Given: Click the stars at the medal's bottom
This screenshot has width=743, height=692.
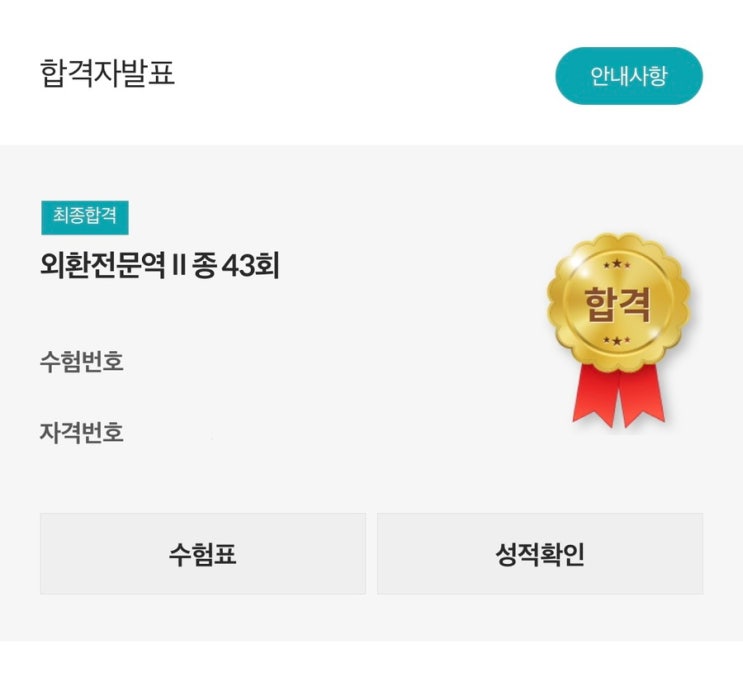Looking at the screenshot, I should coord(617,342).
